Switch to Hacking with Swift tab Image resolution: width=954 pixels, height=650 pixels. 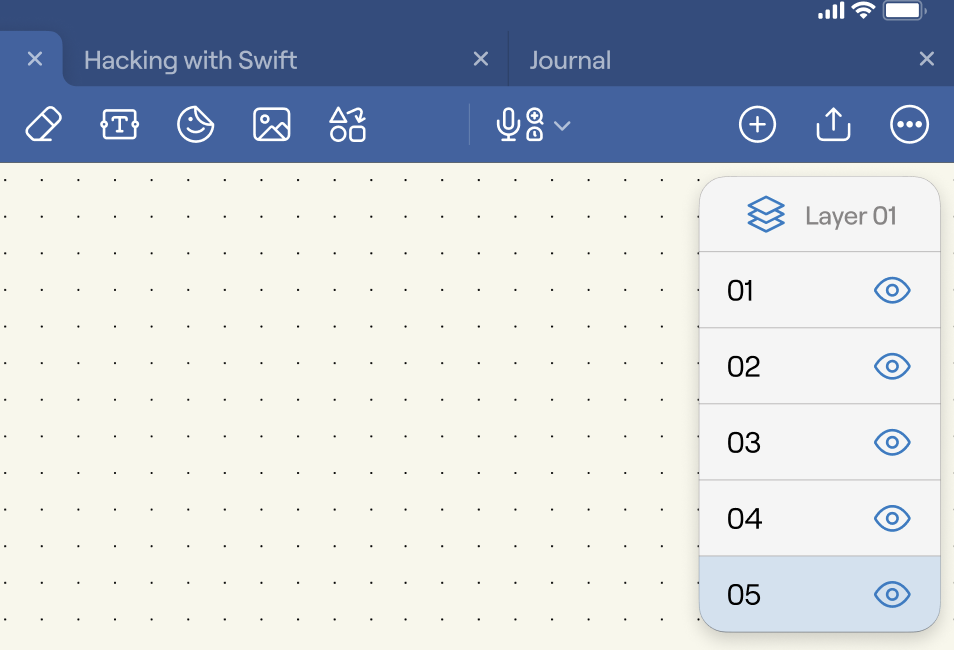pos(190,60)
